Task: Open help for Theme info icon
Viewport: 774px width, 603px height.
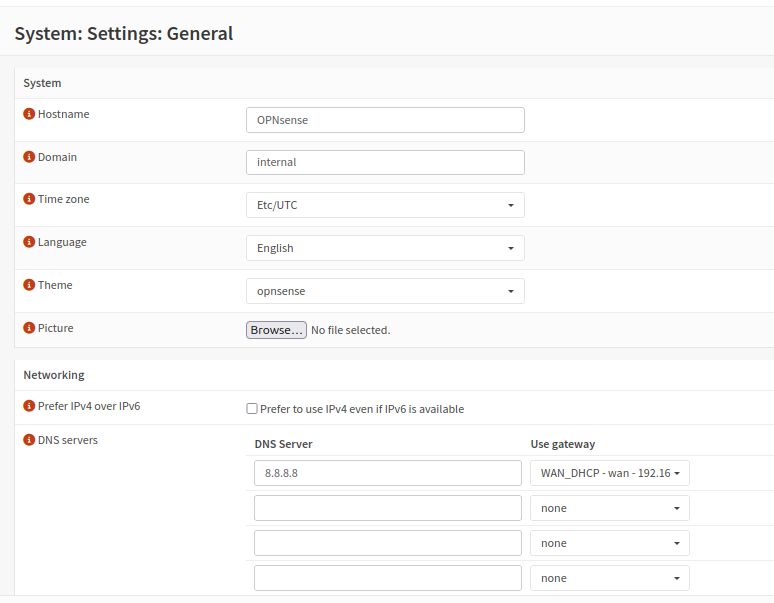Action: (29, 285)
